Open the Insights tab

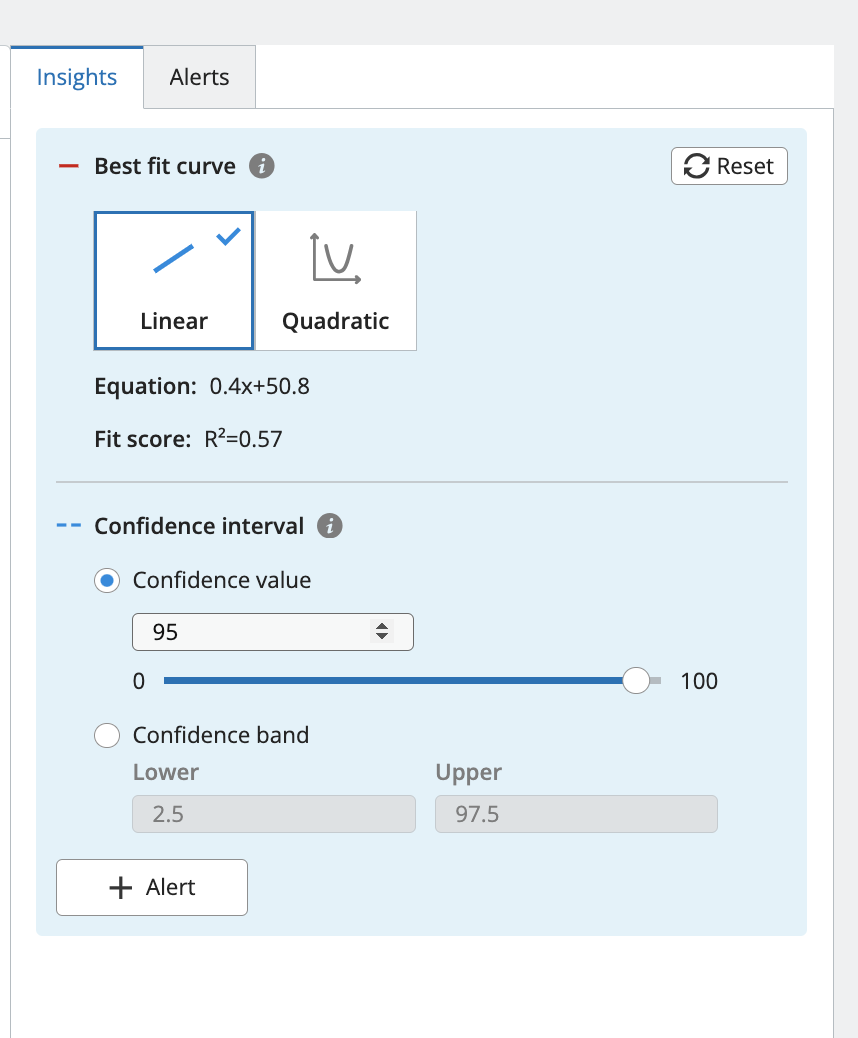click(x=77, y=77)
